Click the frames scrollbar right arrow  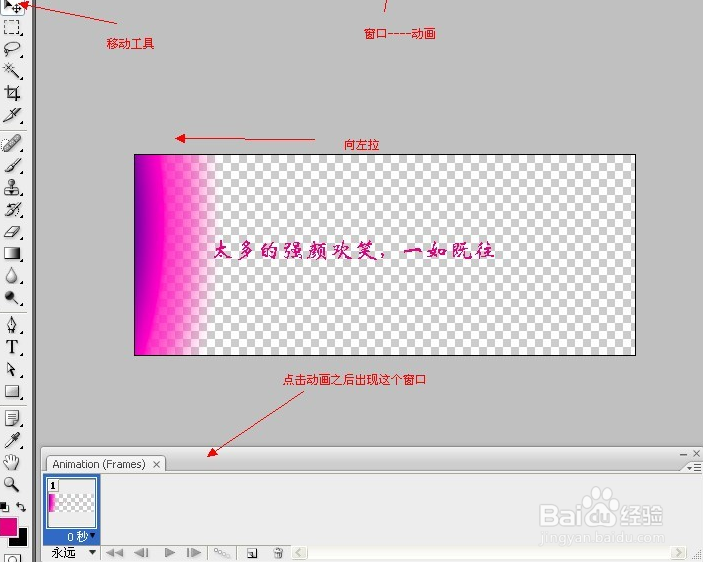point(678,553)
